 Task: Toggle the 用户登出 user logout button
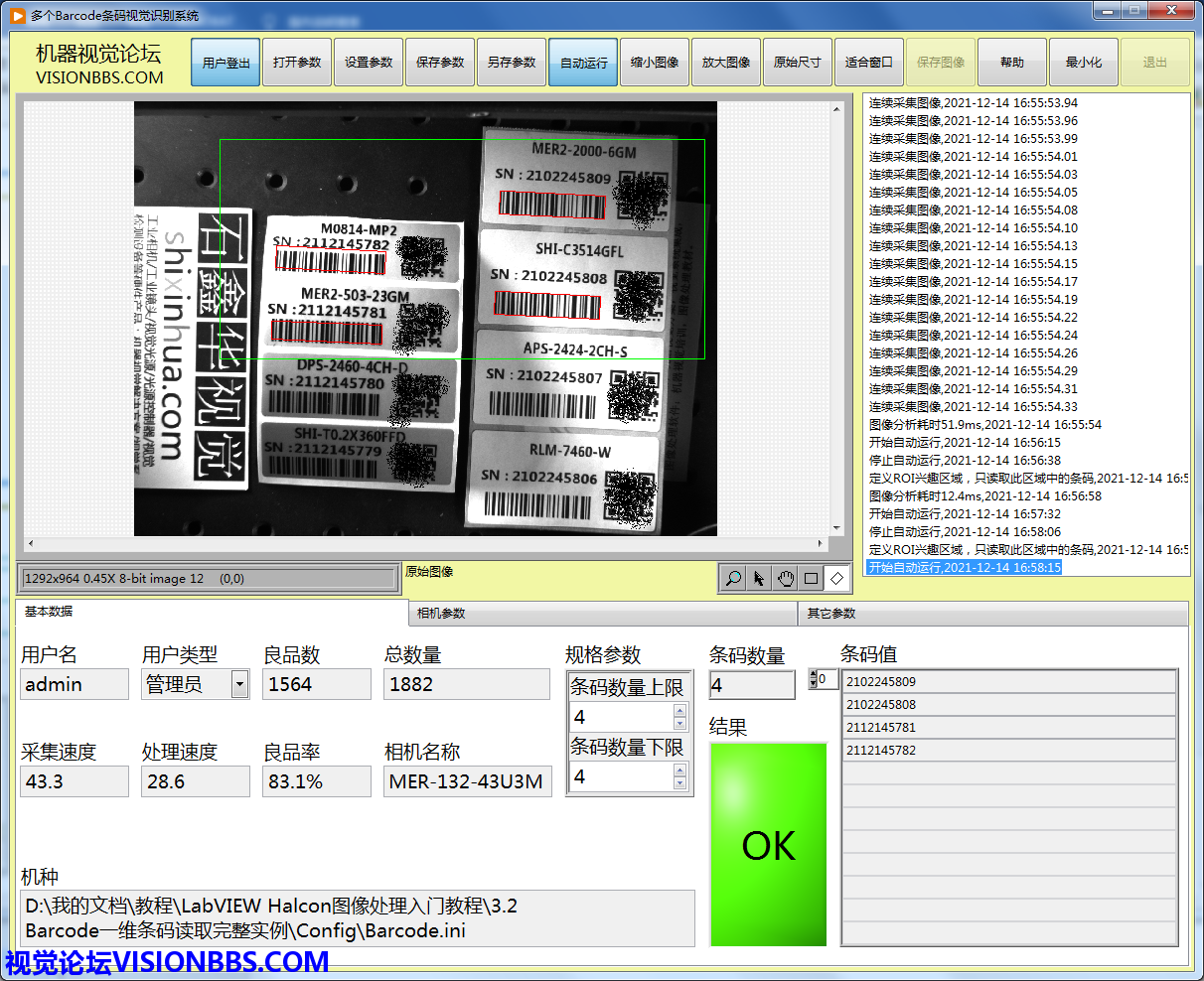tap(226, 63)
